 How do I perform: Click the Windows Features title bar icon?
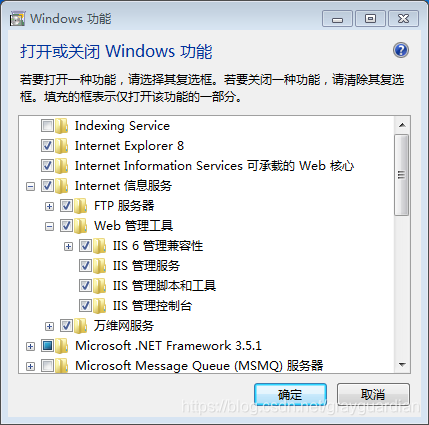(x=17, y=19)
